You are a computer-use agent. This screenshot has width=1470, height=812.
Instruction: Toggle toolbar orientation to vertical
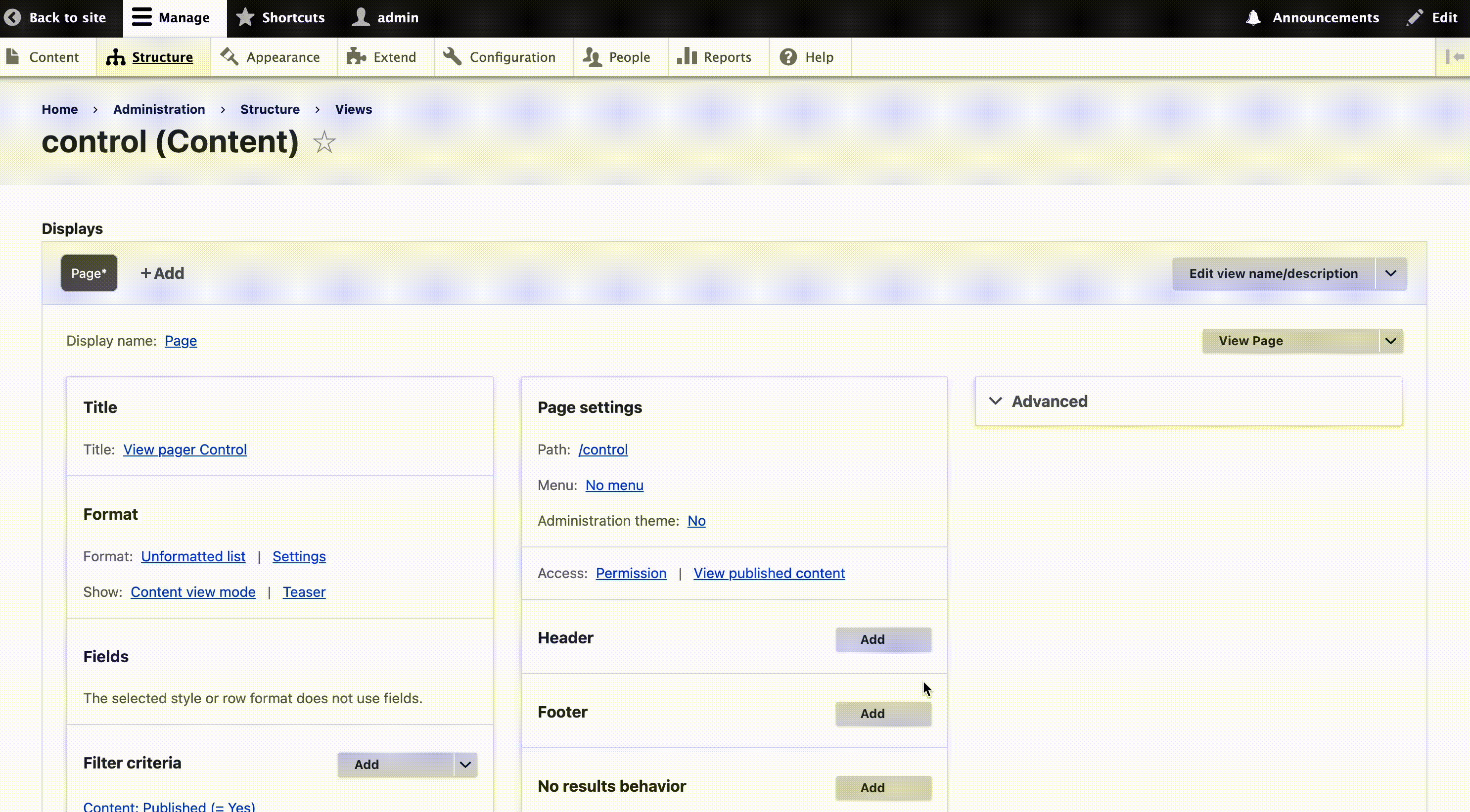(1454, 57)
